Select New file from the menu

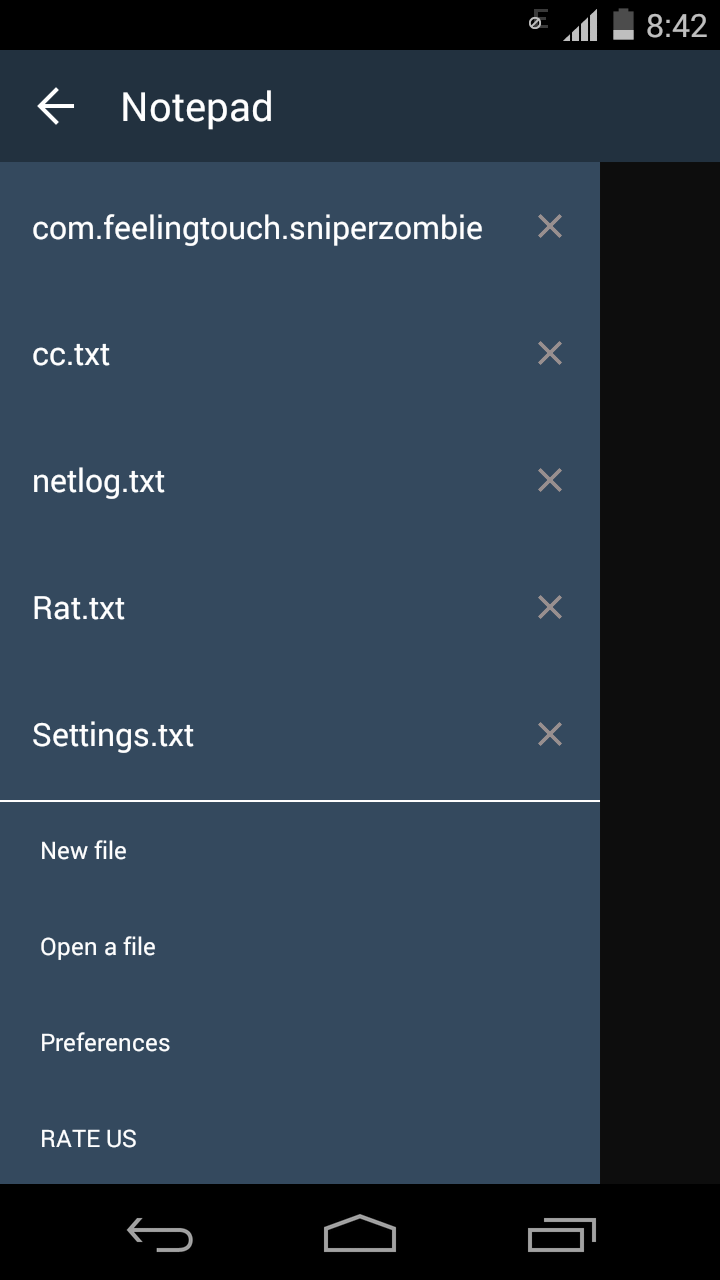83,850
